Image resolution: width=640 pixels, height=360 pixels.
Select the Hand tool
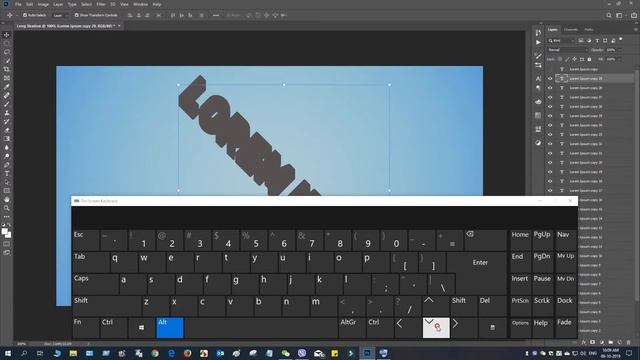pyautogui.click(x=7, y=200)
